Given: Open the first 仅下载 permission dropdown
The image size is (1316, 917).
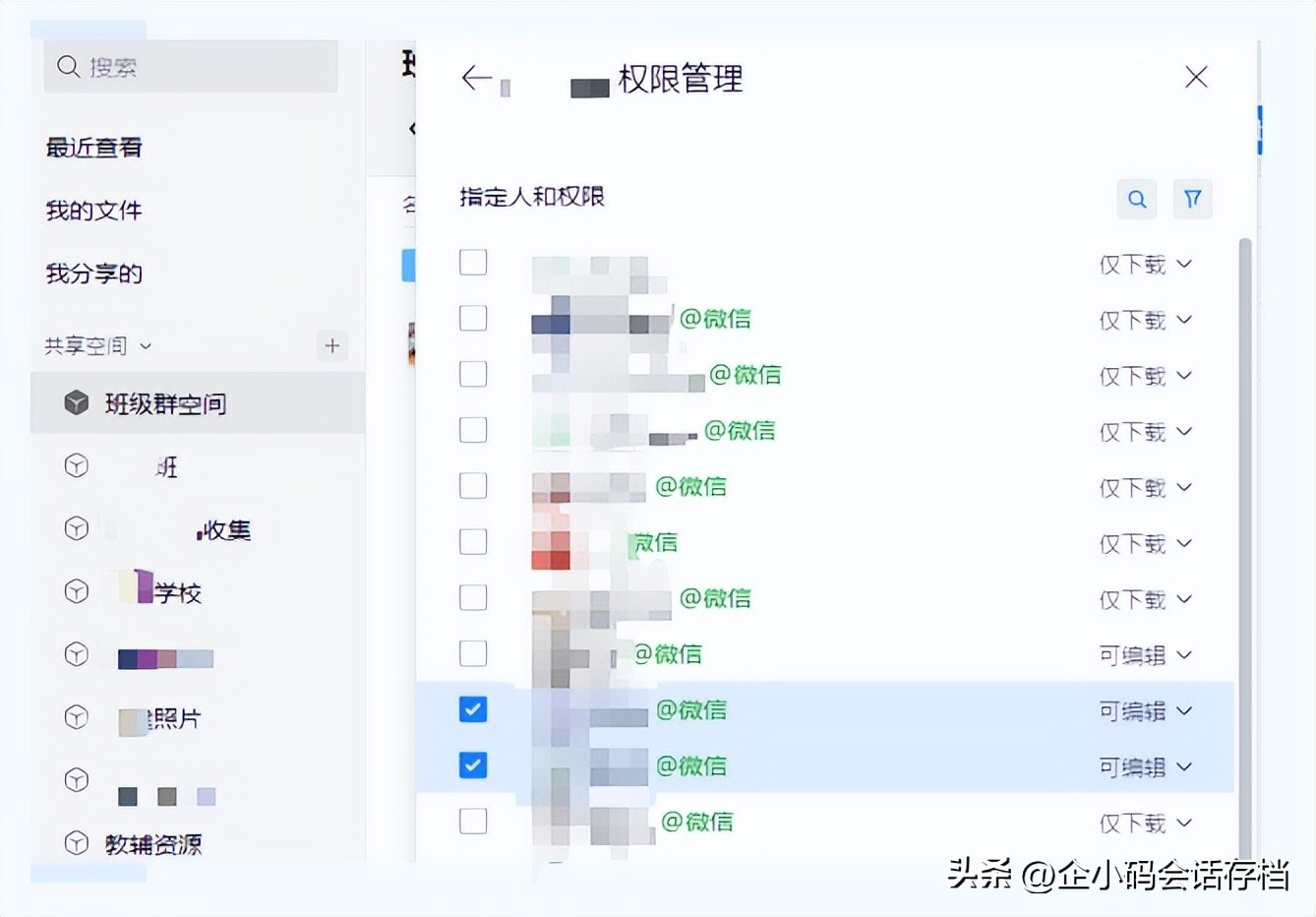Looking at the screenshot, I should coord(1146,264).
